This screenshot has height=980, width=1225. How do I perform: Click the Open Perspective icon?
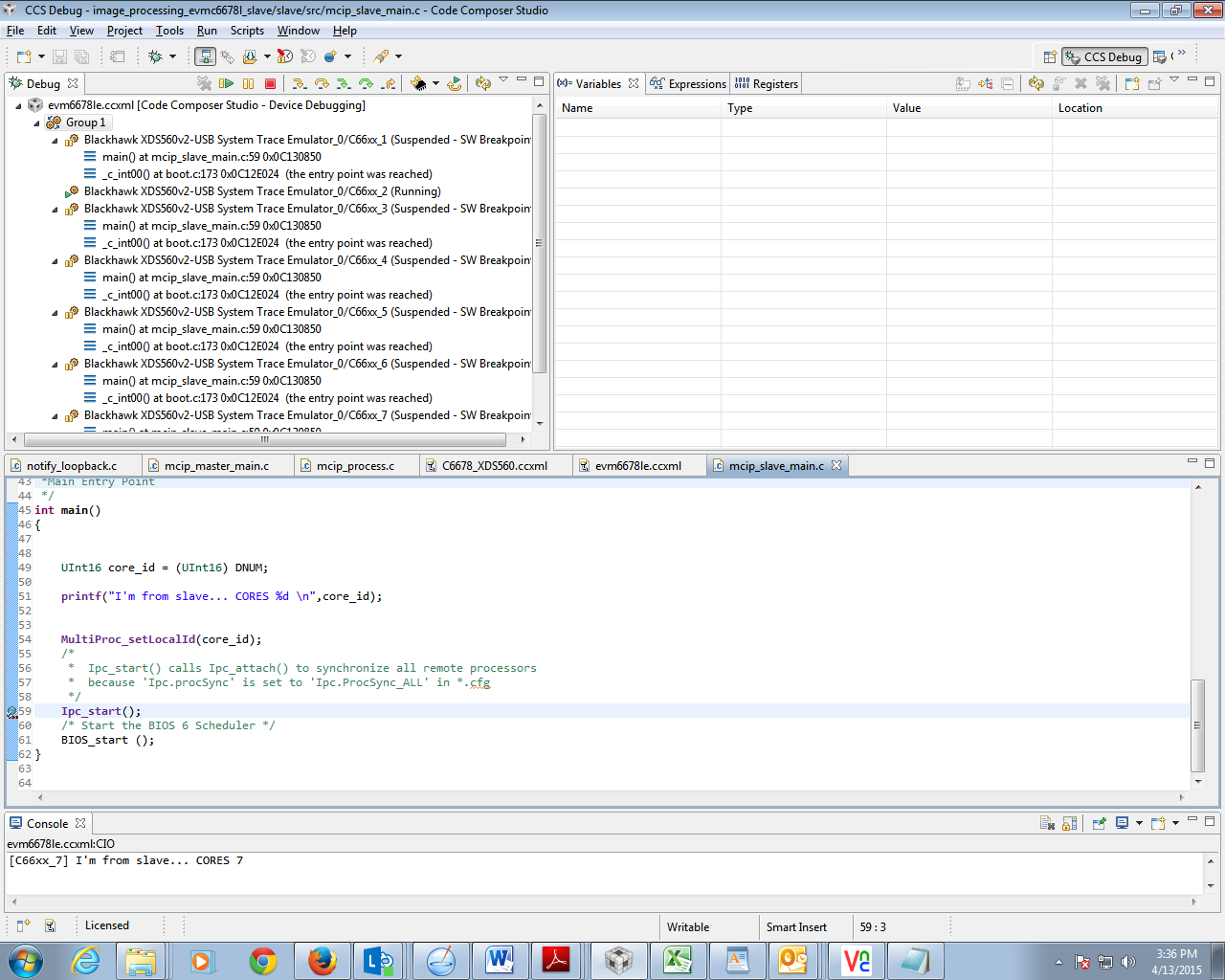coord(1050,56)
